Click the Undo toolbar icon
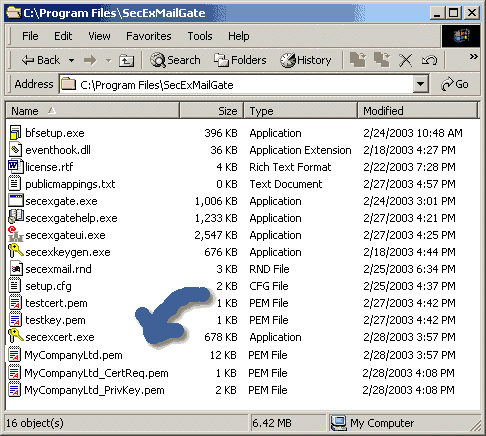 point(429,60)
